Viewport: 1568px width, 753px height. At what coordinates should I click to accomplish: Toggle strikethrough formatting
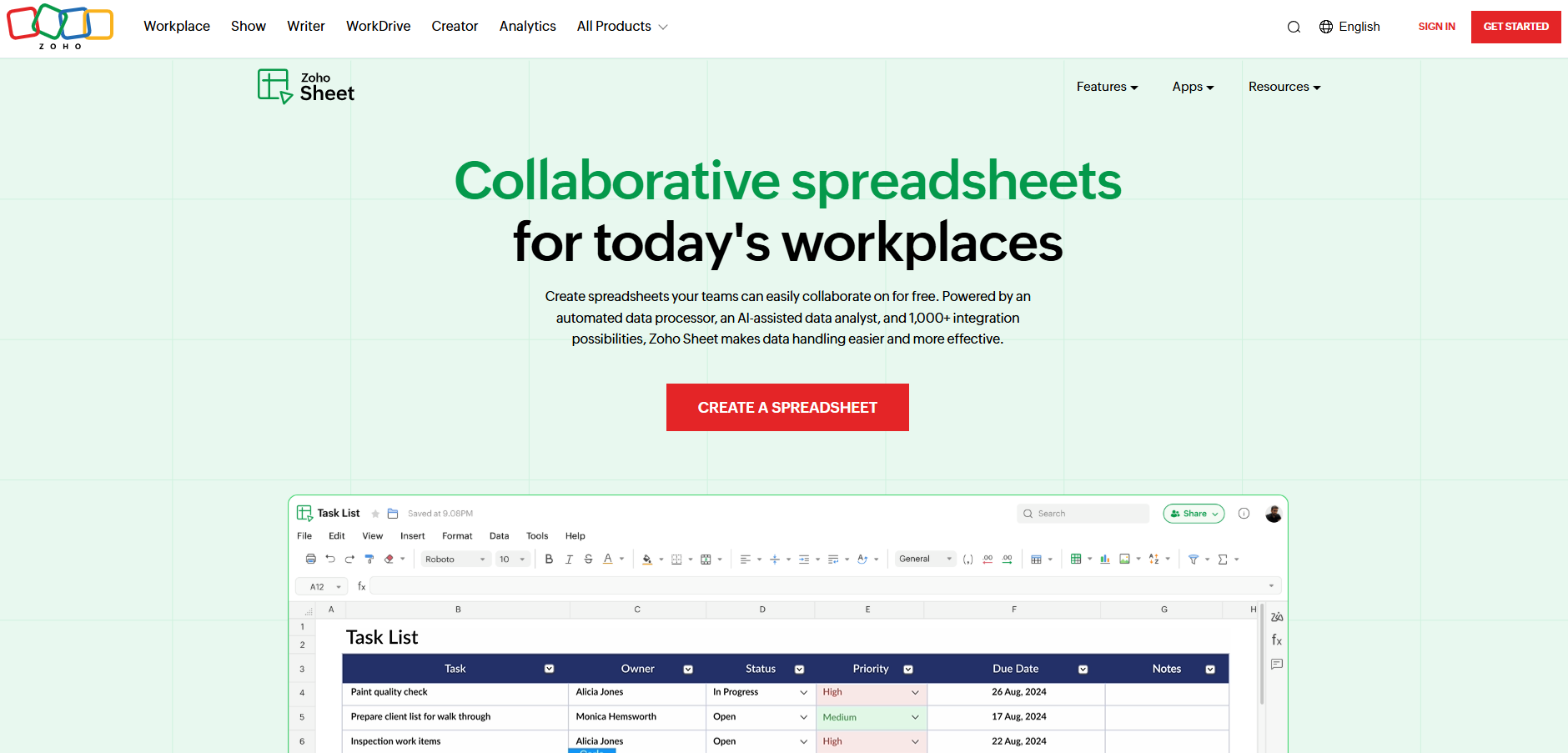click(x=588, y=559)
